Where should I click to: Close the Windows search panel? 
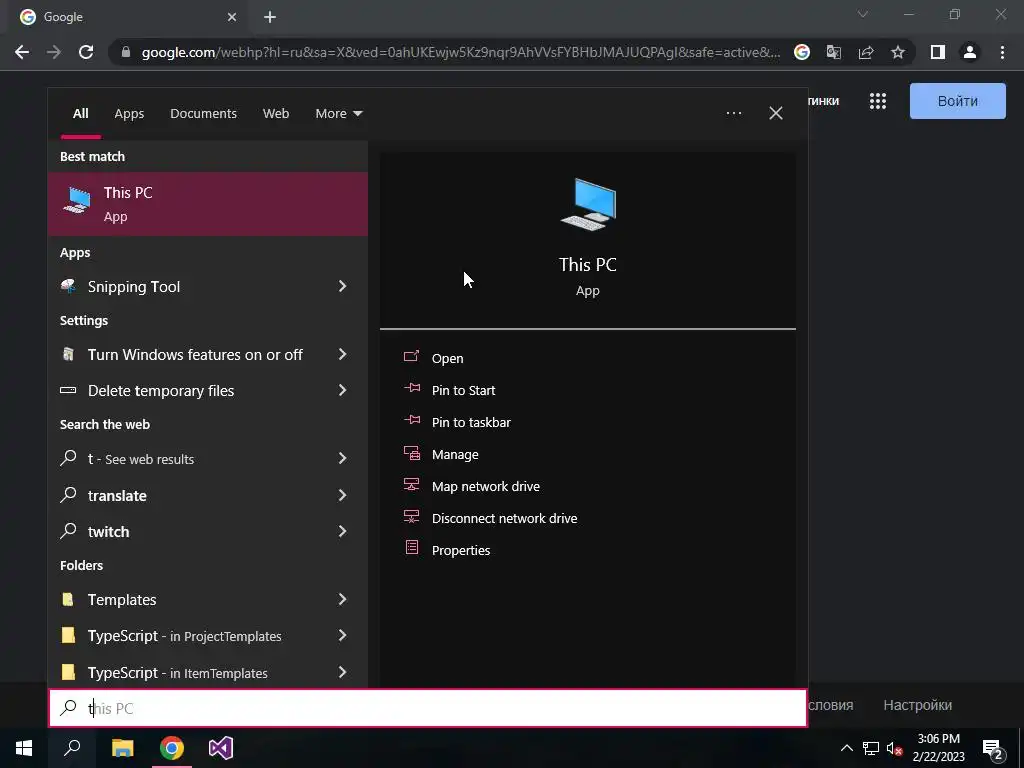point(776,113)
